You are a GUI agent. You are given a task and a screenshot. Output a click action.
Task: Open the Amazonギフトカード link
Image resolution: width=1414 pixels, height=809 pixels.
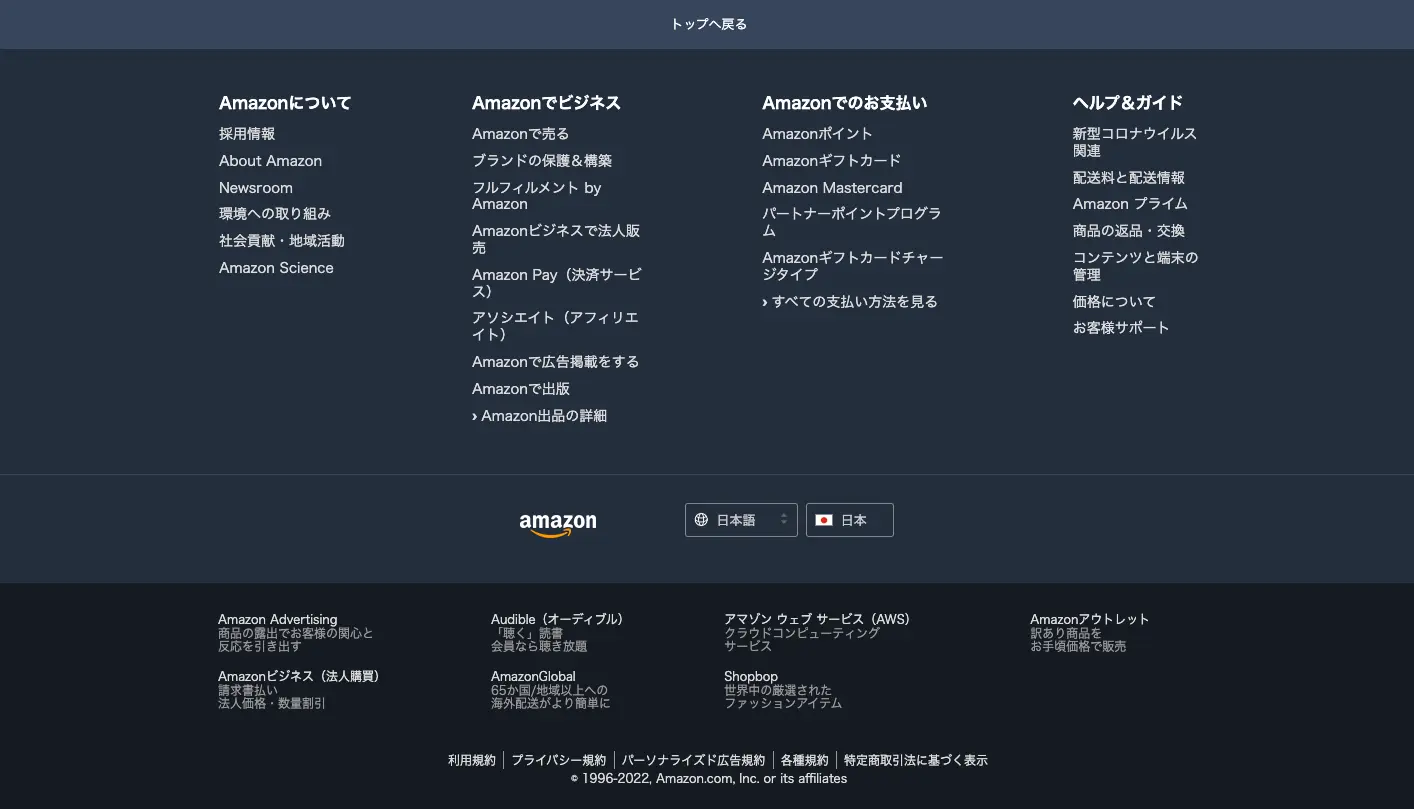pos(831,161)
